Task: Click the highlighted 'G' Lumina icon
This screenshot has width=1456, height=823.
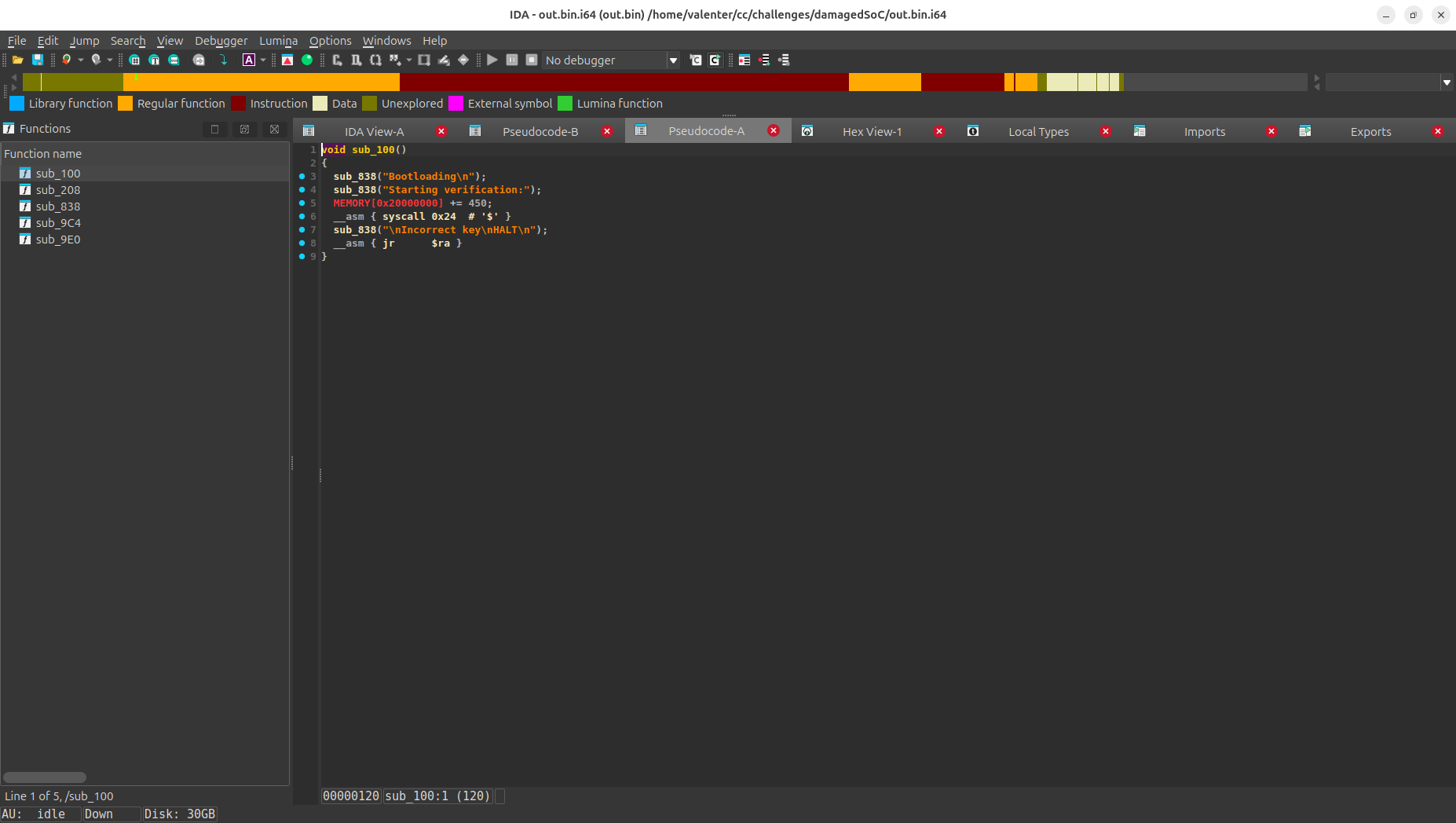Action: point(715,60)
